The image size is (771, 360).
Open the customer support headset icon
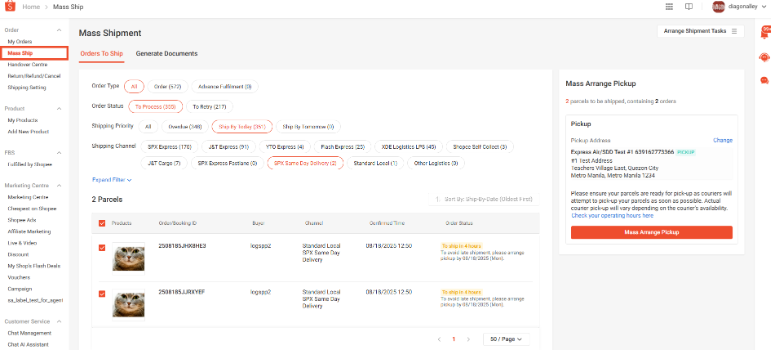tap(764, 58)
